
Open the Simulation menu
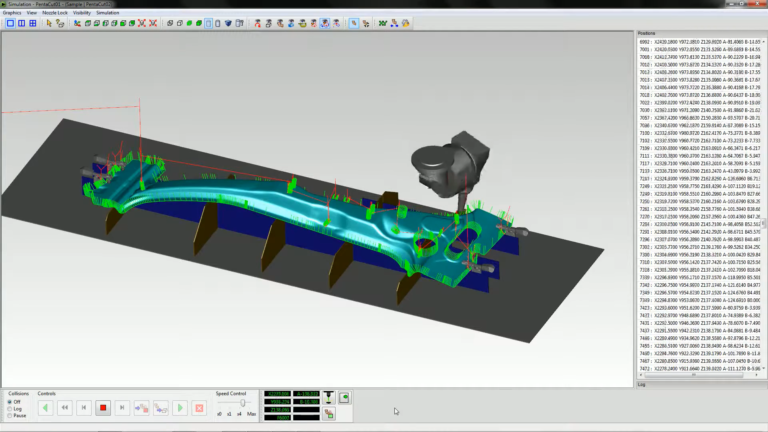point(107,13)
